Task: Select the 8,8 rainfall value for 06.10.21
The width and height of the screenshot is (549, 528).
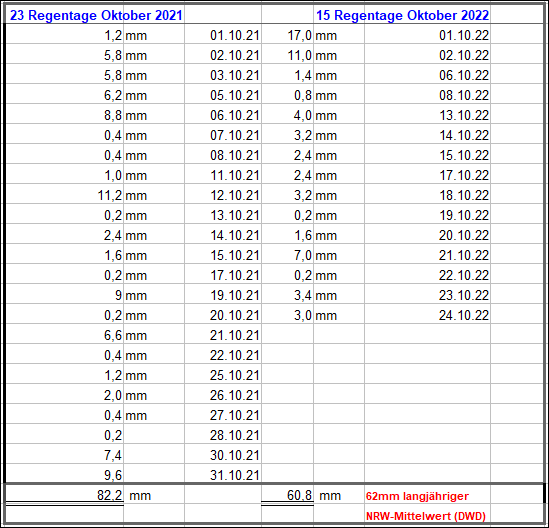Action: coord(113,116)
